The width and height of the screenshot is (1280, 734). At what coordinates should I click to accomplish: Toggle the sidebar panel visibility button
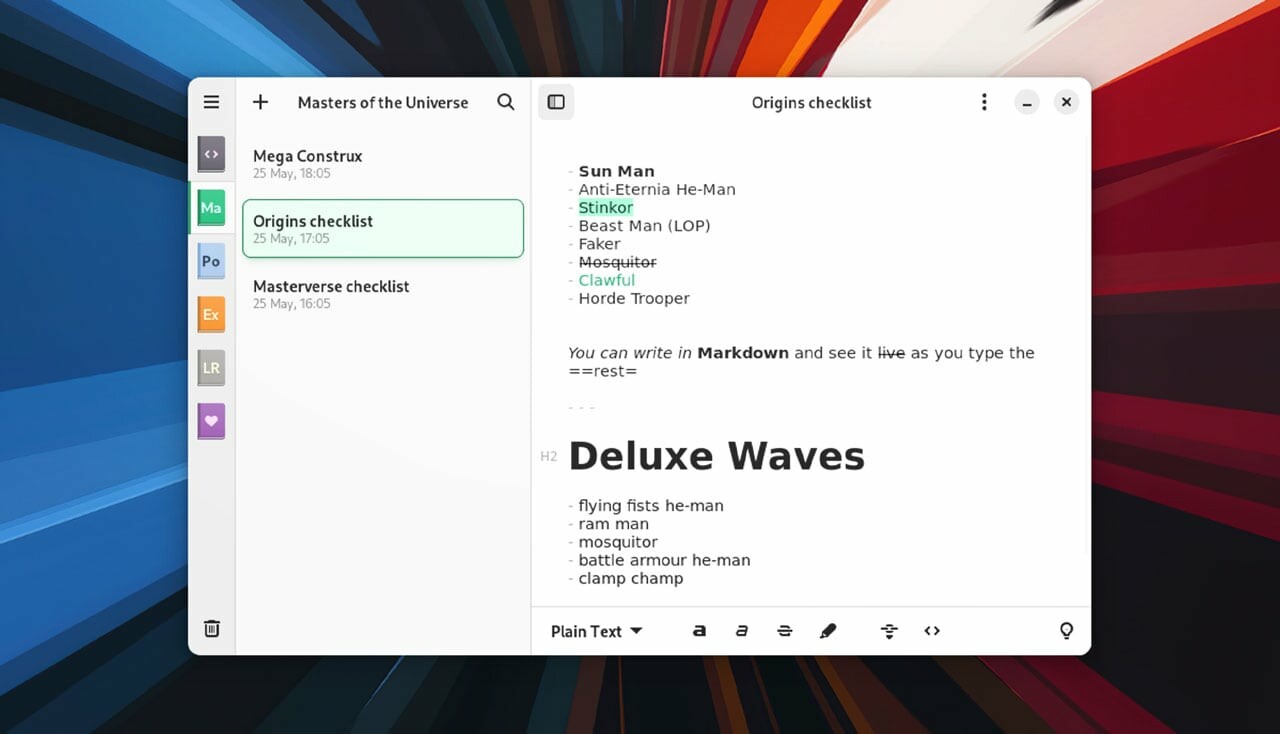[x=556, y=102]
